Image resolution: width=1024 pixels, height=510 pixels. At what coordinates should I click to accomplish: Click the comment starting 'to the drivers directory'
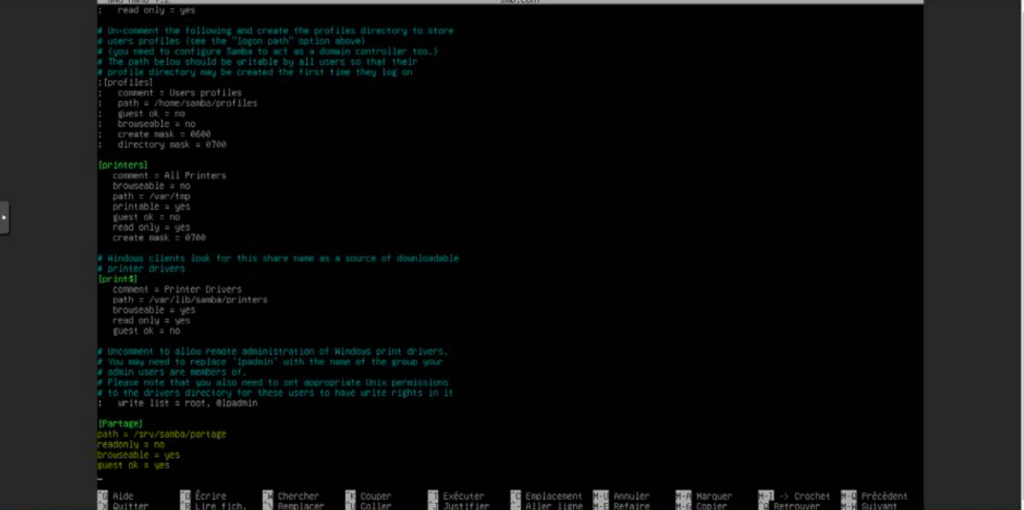[276, 393]
